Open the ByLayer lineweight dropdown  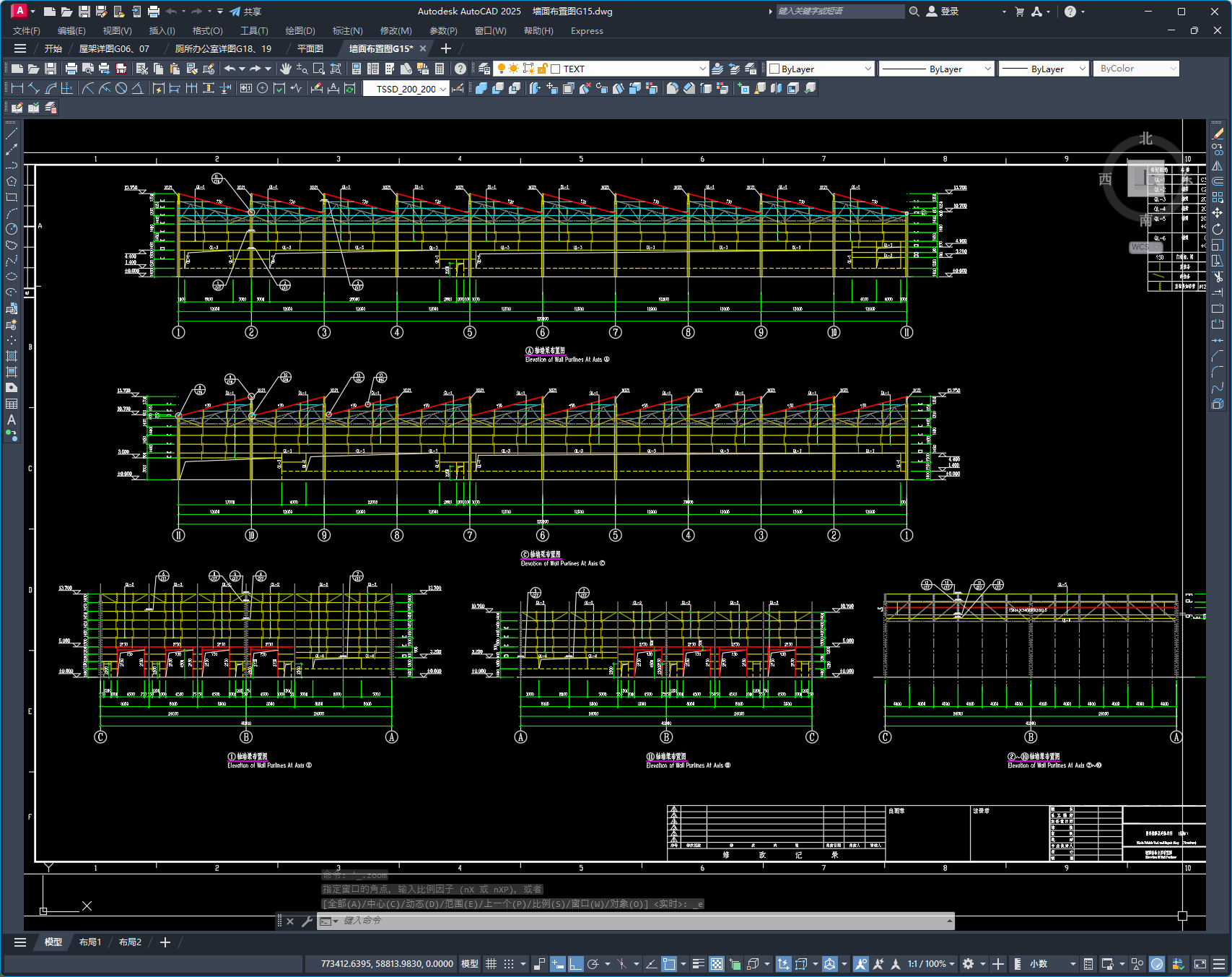[1082, 69]
